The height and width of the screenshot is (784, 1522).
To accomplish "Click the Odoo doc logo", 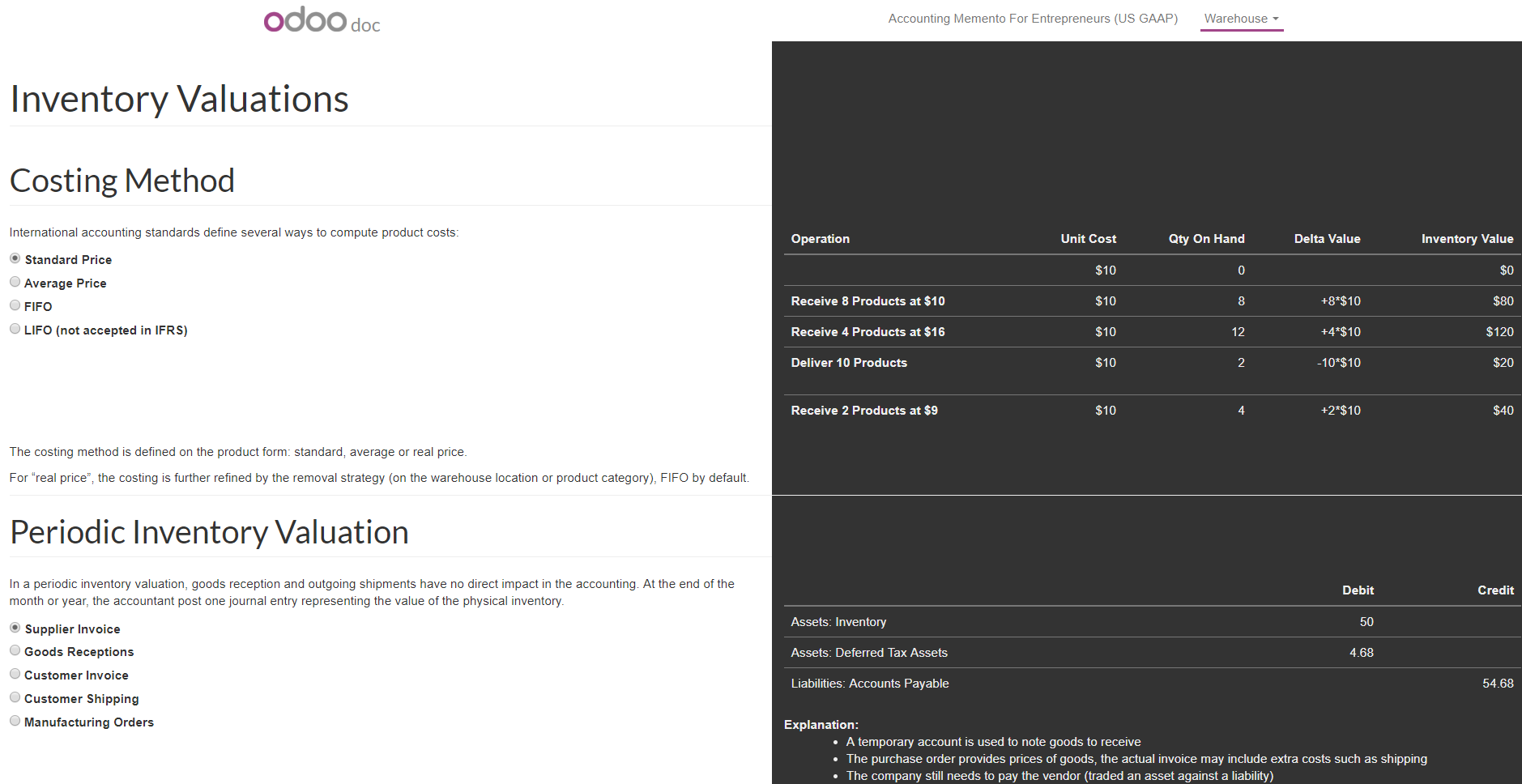I will pos(322,20).
